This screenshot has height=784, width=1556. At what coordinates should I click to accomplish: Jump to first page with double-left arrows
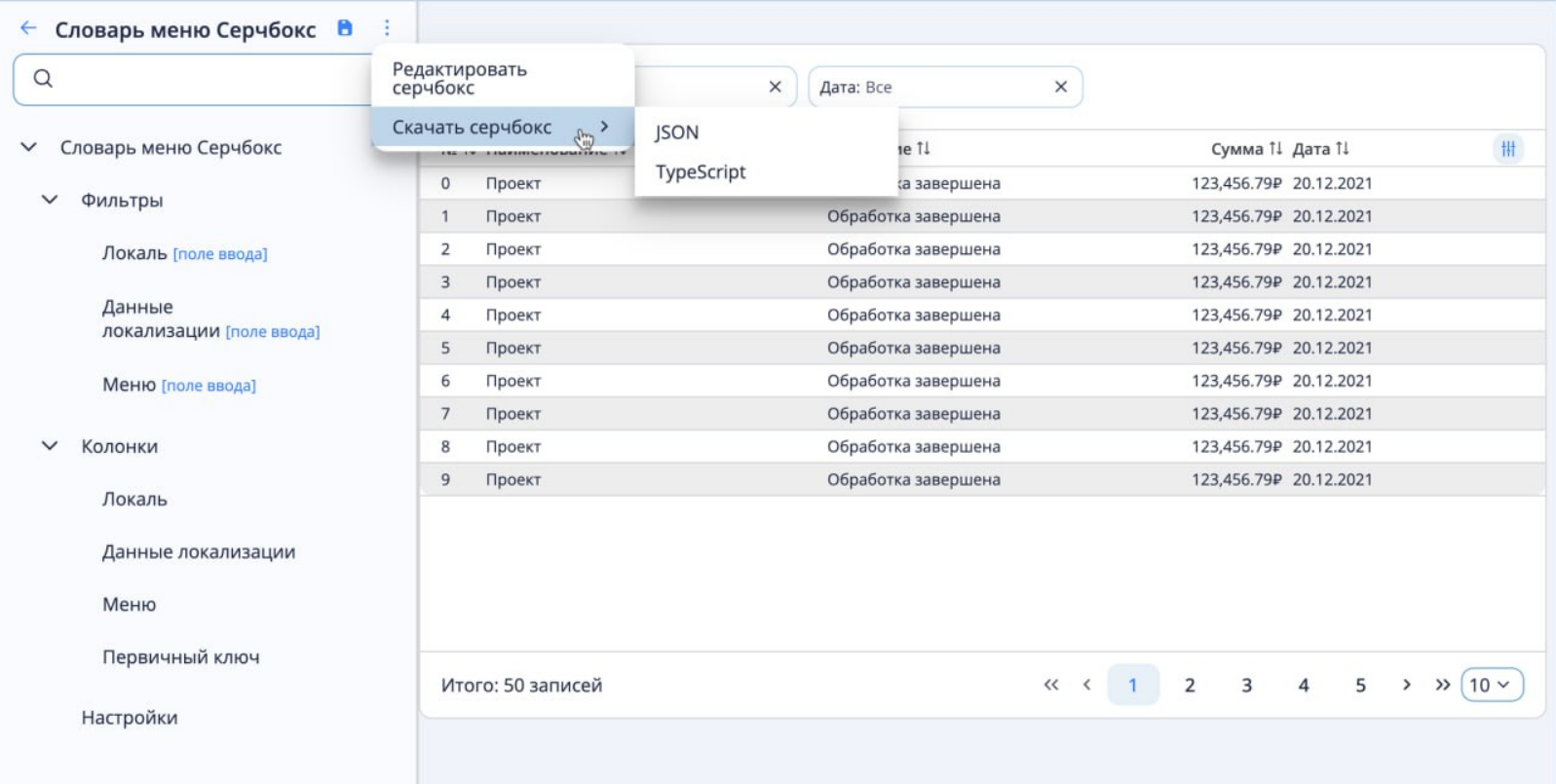(x=1050, y=685)
